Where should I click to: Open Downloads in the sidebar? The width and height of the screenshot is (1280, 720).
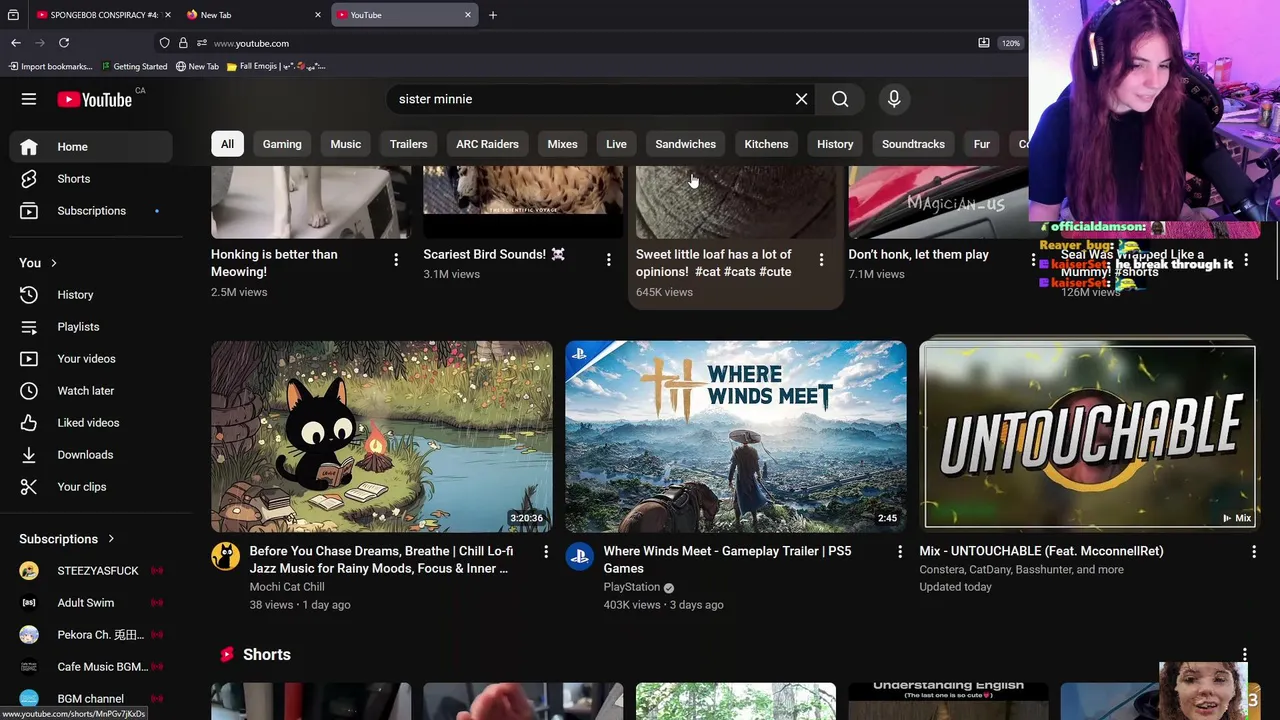(x=91, y=455)
